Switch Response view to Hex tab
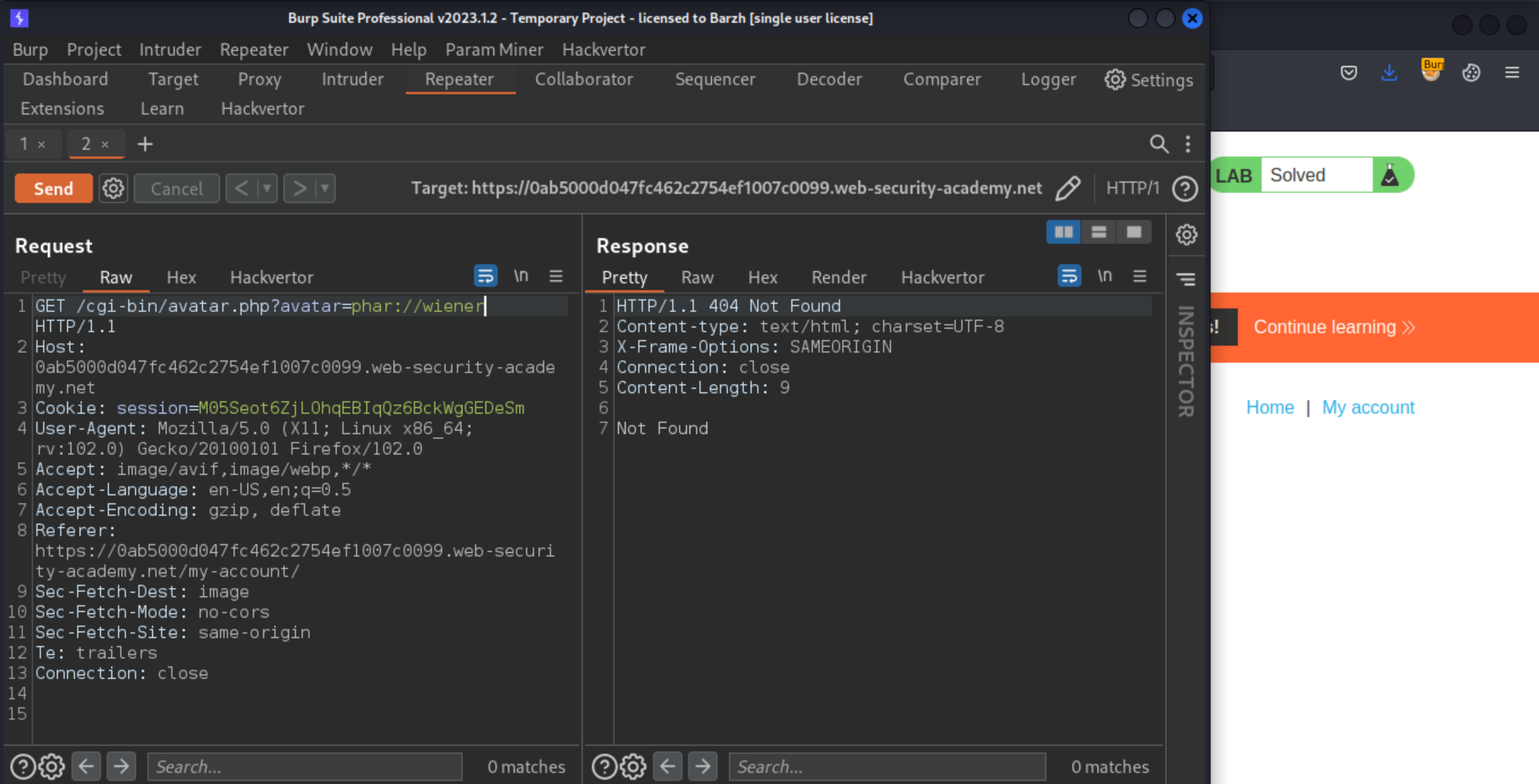Viewport: 1539px width, 784px height. point(763,277)
